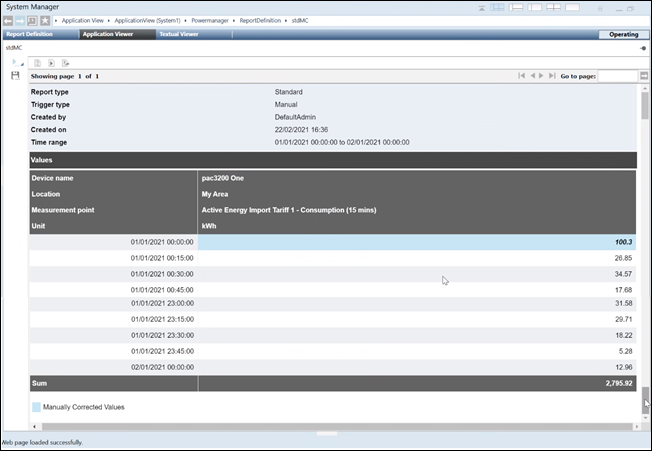Screen dimensions: 652x451
Task: Click the favorites star icon
Action: (x=45, y=20)
